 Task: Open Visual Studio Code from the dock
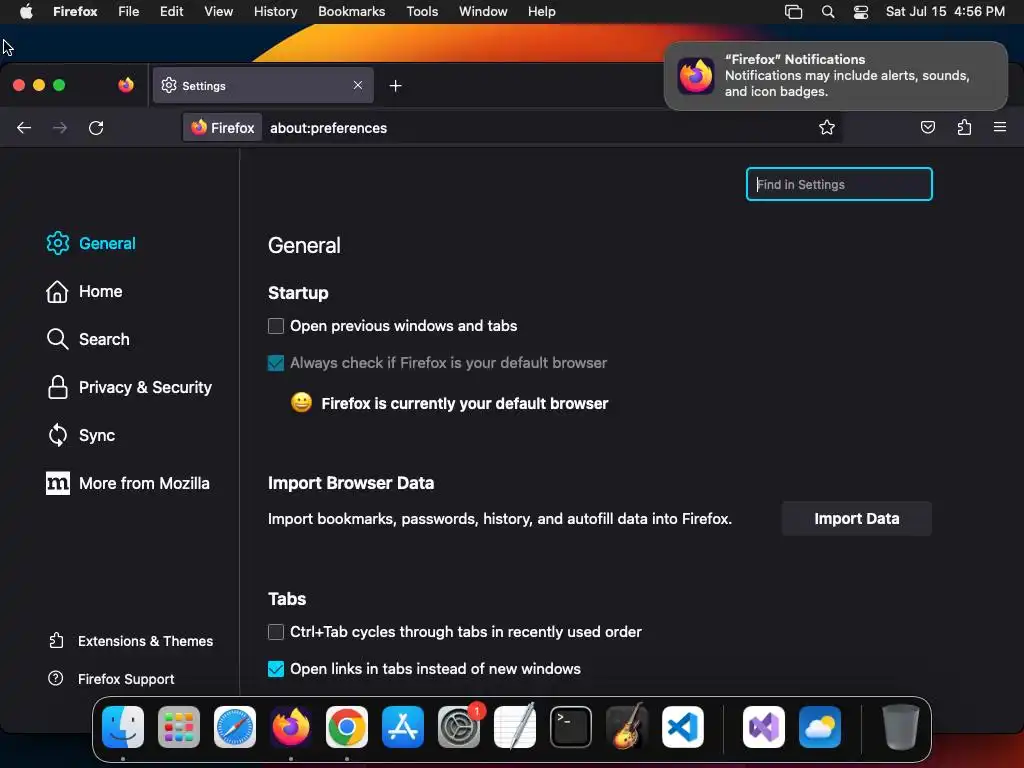pyautogui.click(x=683, y=727)
